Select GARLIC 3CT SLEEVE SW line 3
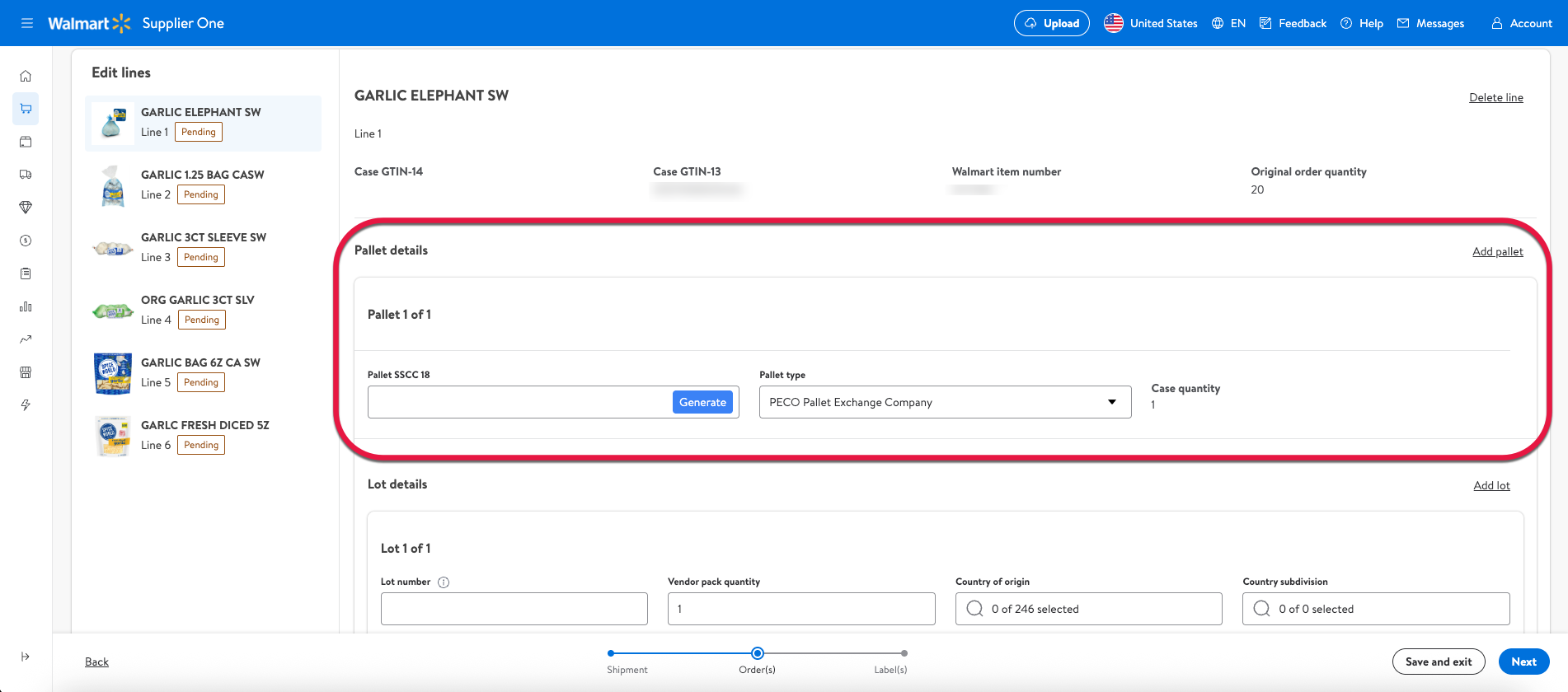The image size is (1568, 692). coord(203,247)
